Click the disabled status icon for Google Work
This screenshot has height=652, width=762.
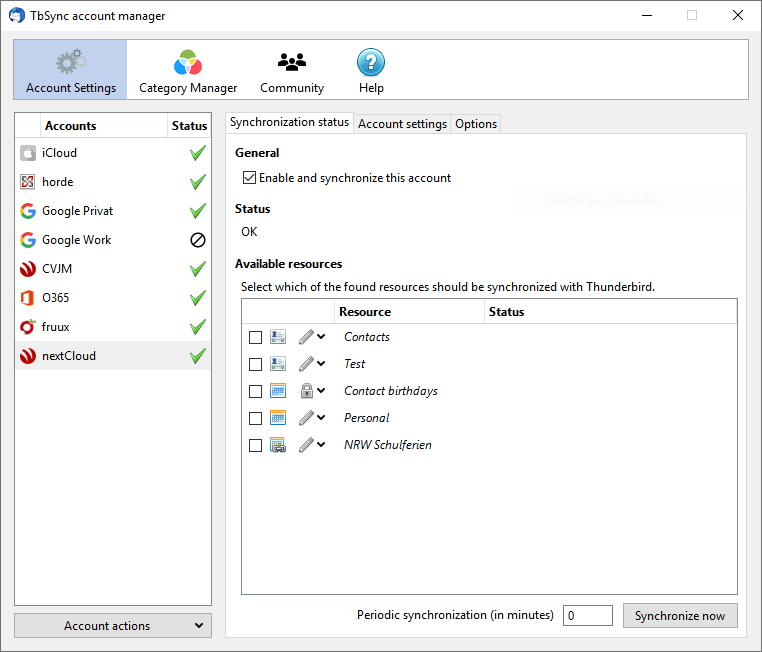[x=198, y=240]
